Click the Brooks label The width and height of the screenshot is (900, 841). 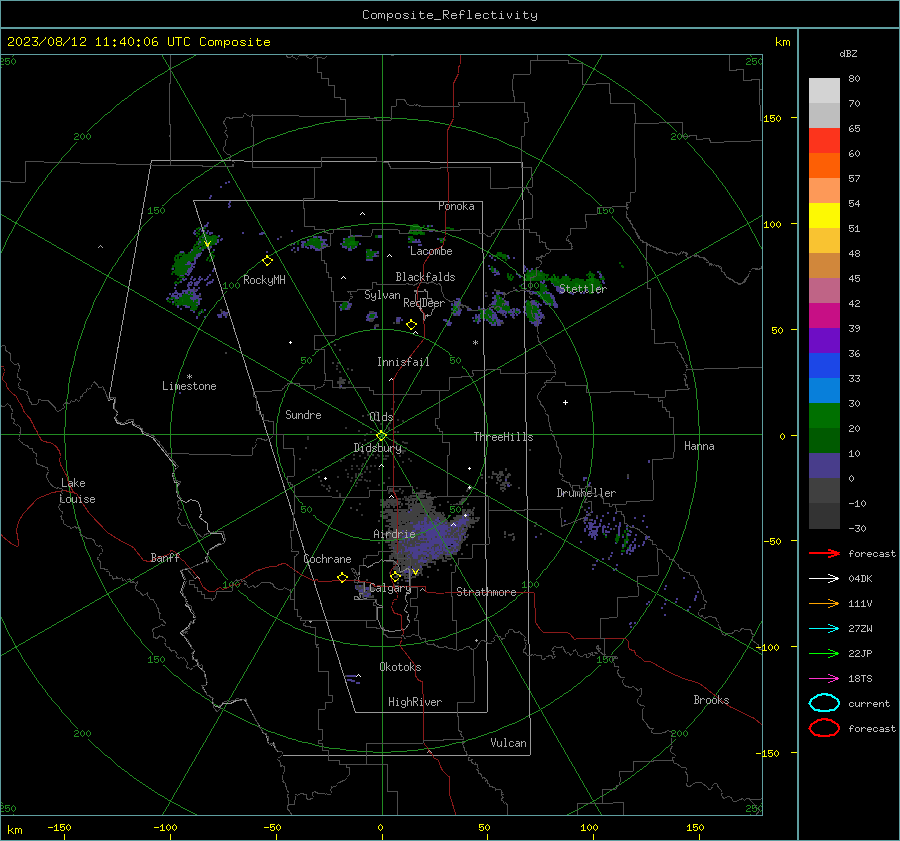[711, 700]
